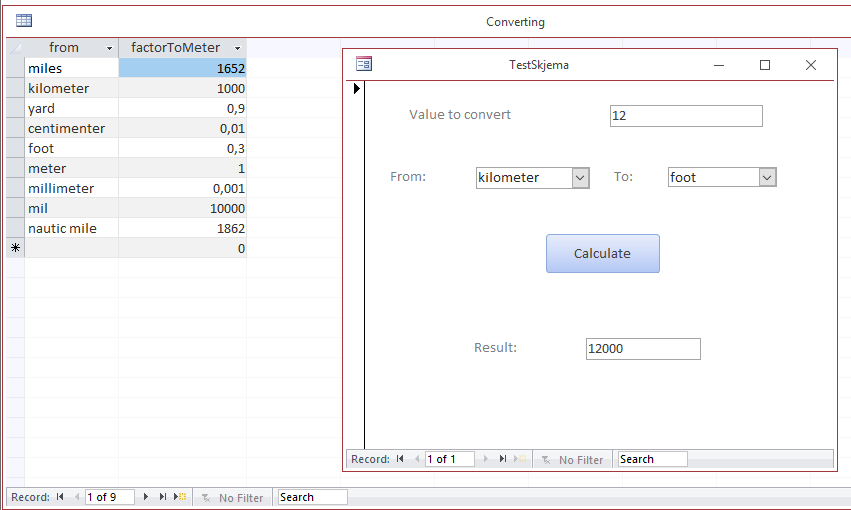This screenshot has height=510, width=851.
Task: Create new blank record in Converting table
Action: pos(180,497)
